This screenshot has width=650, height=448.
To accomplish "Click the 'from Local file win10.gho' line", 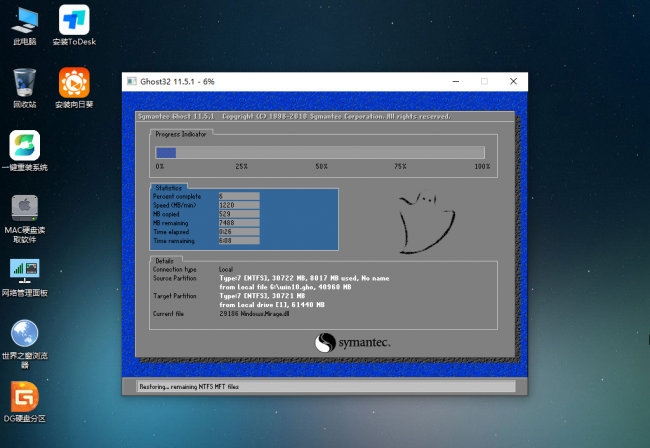I will [285, 287].
